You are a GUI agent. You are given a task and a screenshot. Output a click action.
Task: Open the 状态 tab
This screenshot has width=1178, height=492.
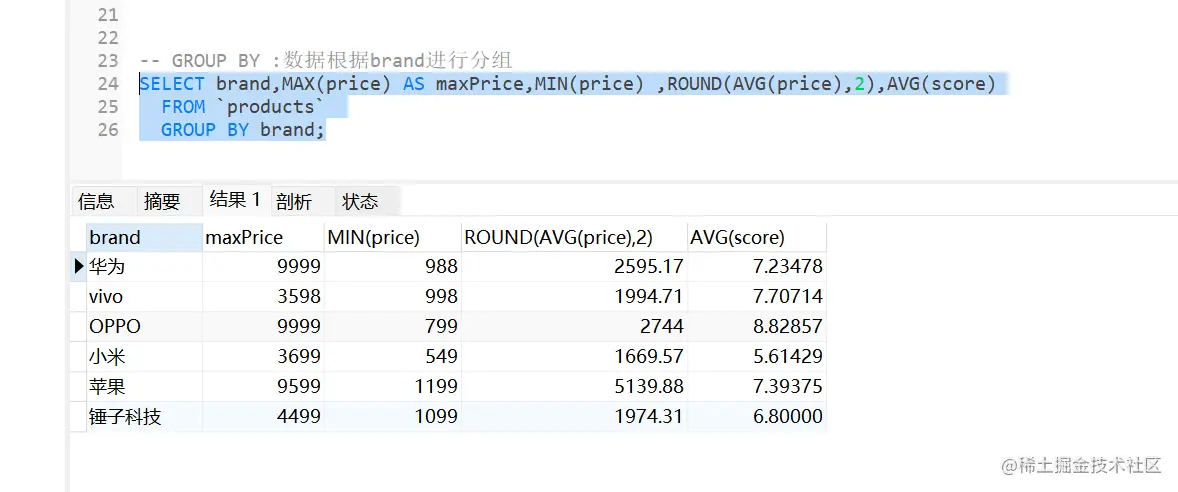pos(360,201)
